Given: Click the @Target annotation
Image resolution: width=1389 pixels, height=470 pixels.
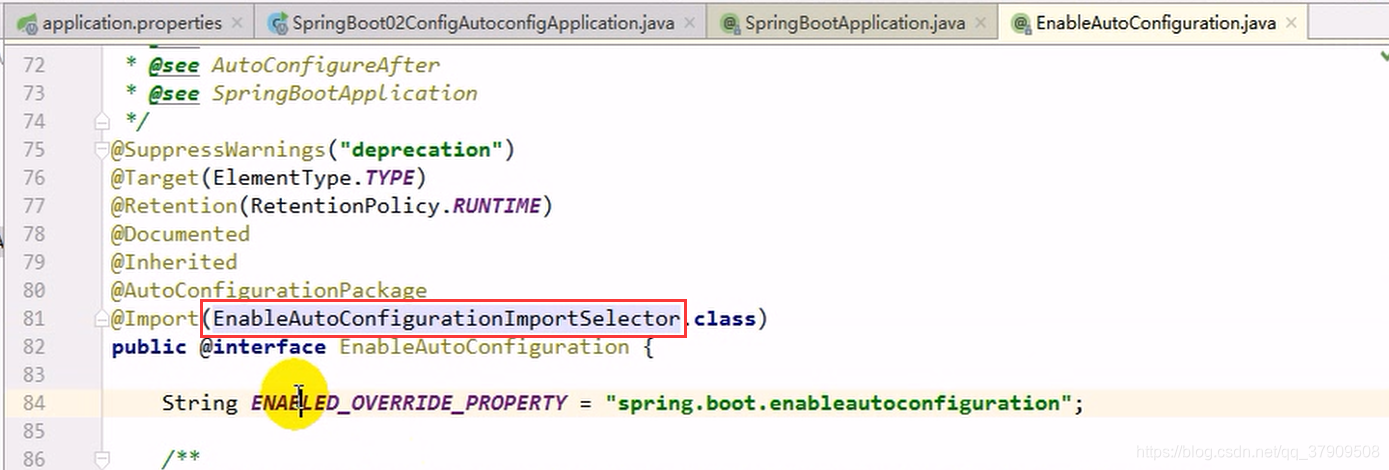Looking at the screenshot, I should (x=155, y=178).
